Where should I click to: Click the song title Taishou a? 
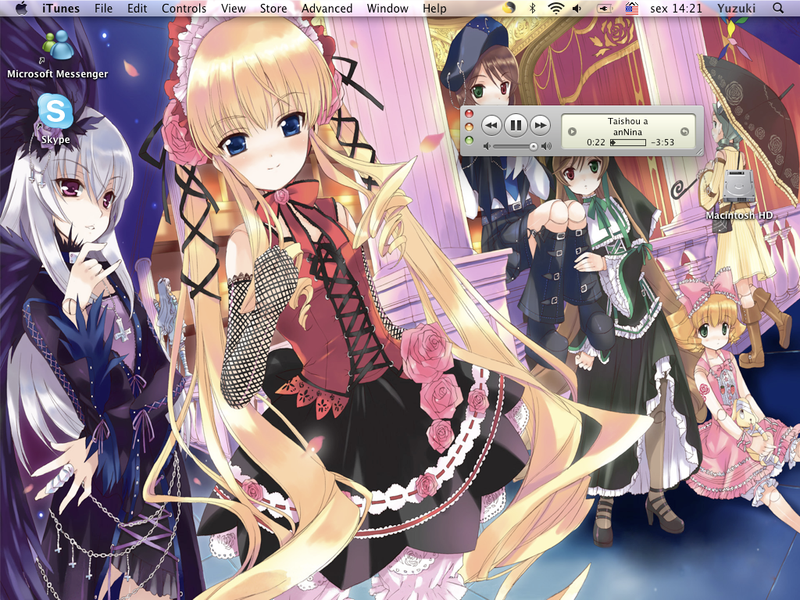click(x=628, y=121)
